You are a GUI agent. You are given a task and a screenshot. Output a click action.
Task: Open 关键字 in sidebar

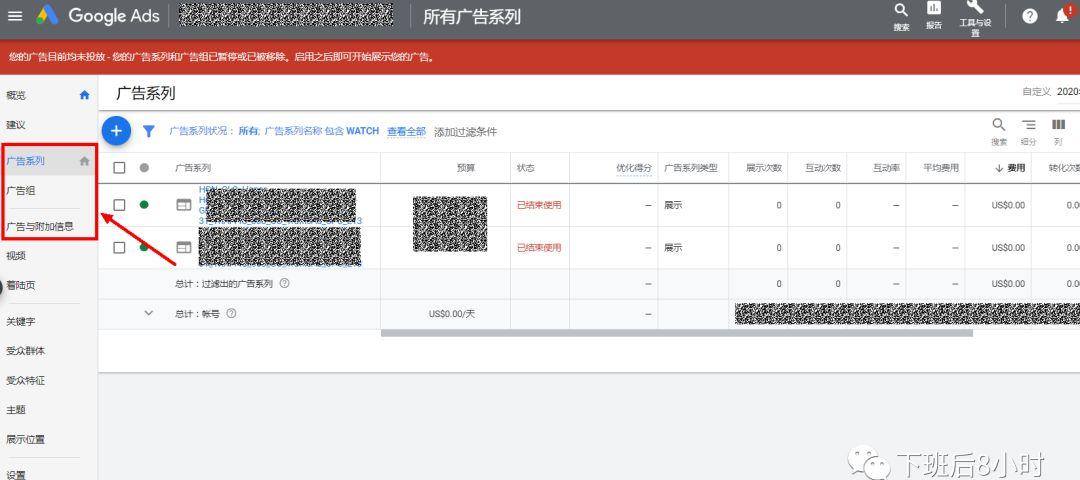coord(21,321)
